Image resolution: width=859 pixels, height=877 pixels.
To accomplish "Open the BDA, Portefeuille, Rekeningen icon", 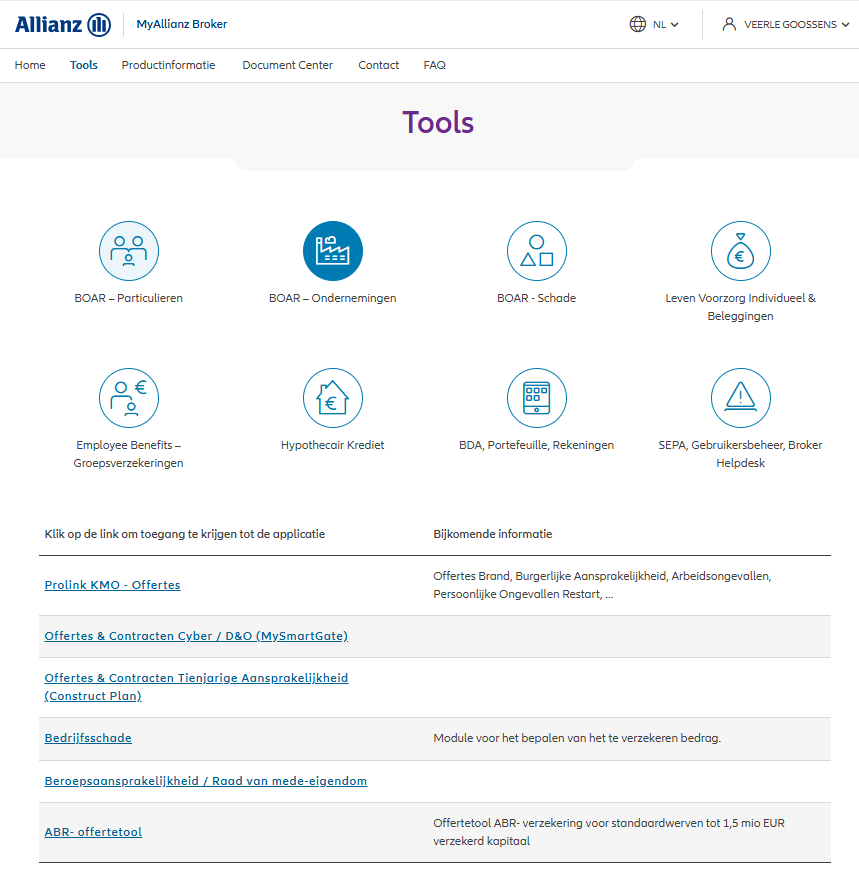I will 536,398.
